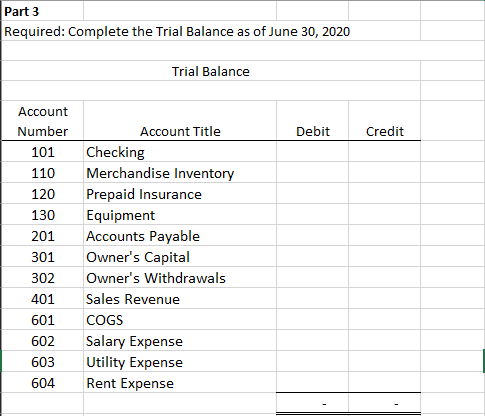Image resolution: width=485 pixels, height=416 pixels.
Task: Click the Credit column total cell
Action: pos(385,404)
